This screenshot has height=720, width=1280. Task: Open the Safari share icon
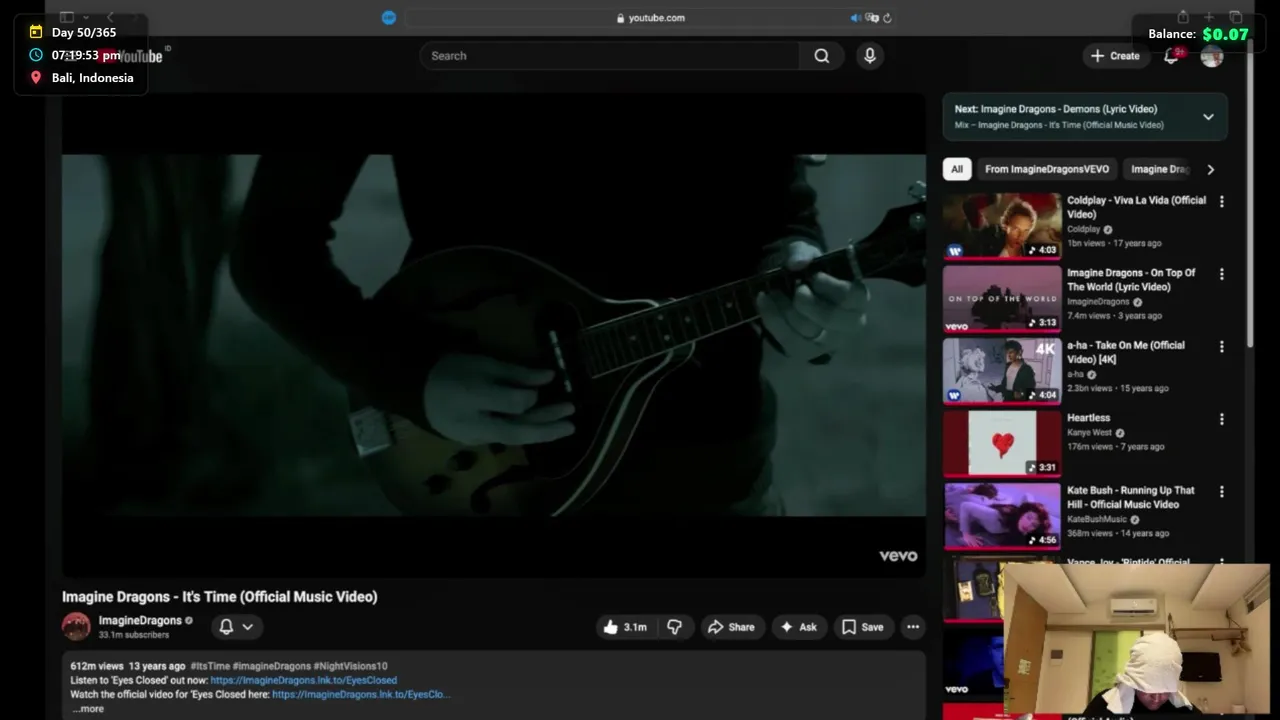1183,17
